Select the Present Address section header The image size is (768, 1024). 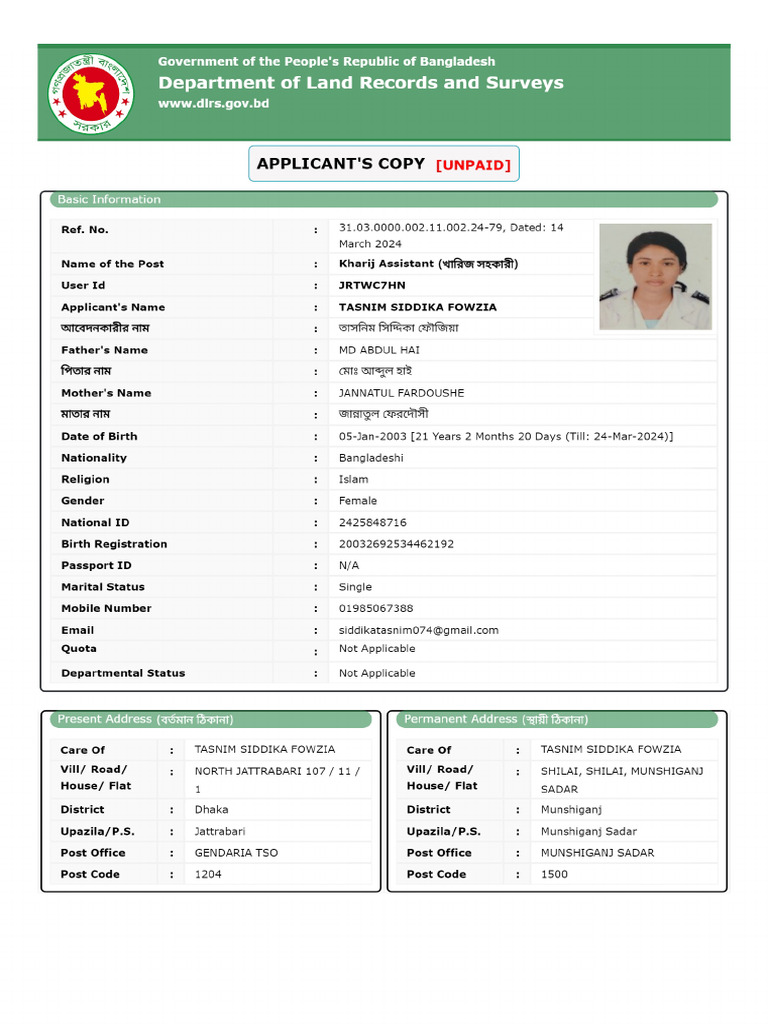pos(211,719)
